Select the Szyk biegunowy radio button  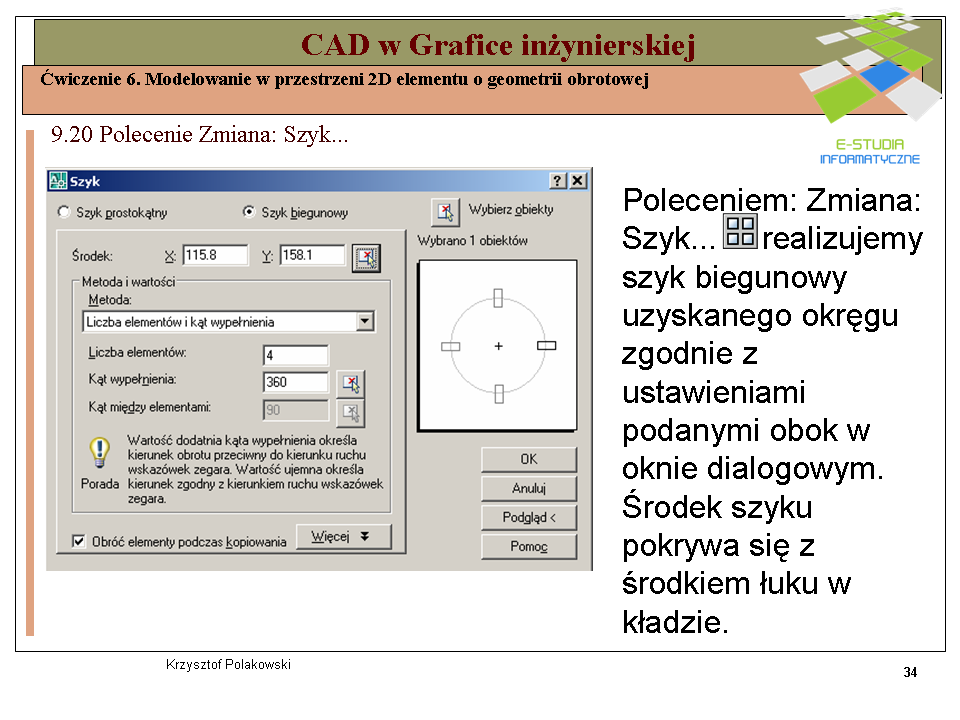(x=249, y=213)
